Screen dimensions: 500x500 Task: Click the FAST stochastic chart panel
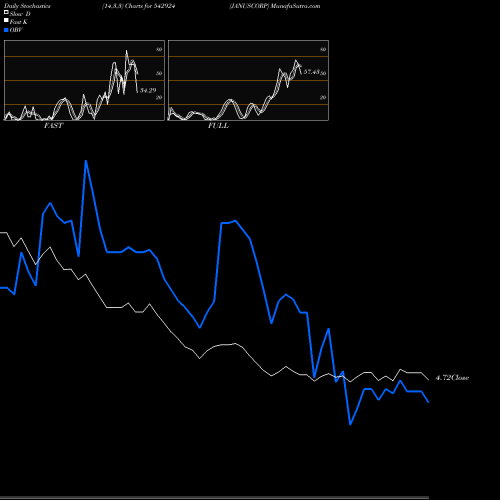tap(84, 80)
